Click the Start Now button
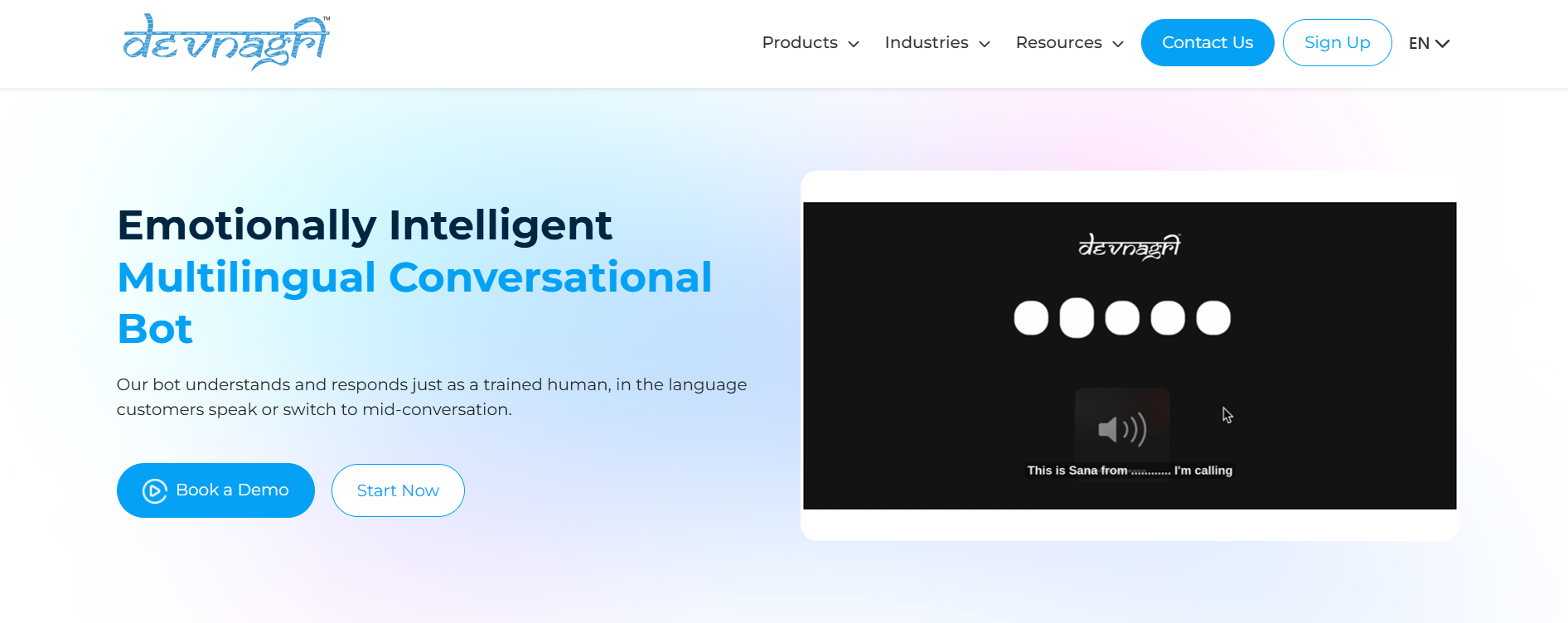This screenshot has height=623, width=1568. pyautogui.click(x=398, y=490)
